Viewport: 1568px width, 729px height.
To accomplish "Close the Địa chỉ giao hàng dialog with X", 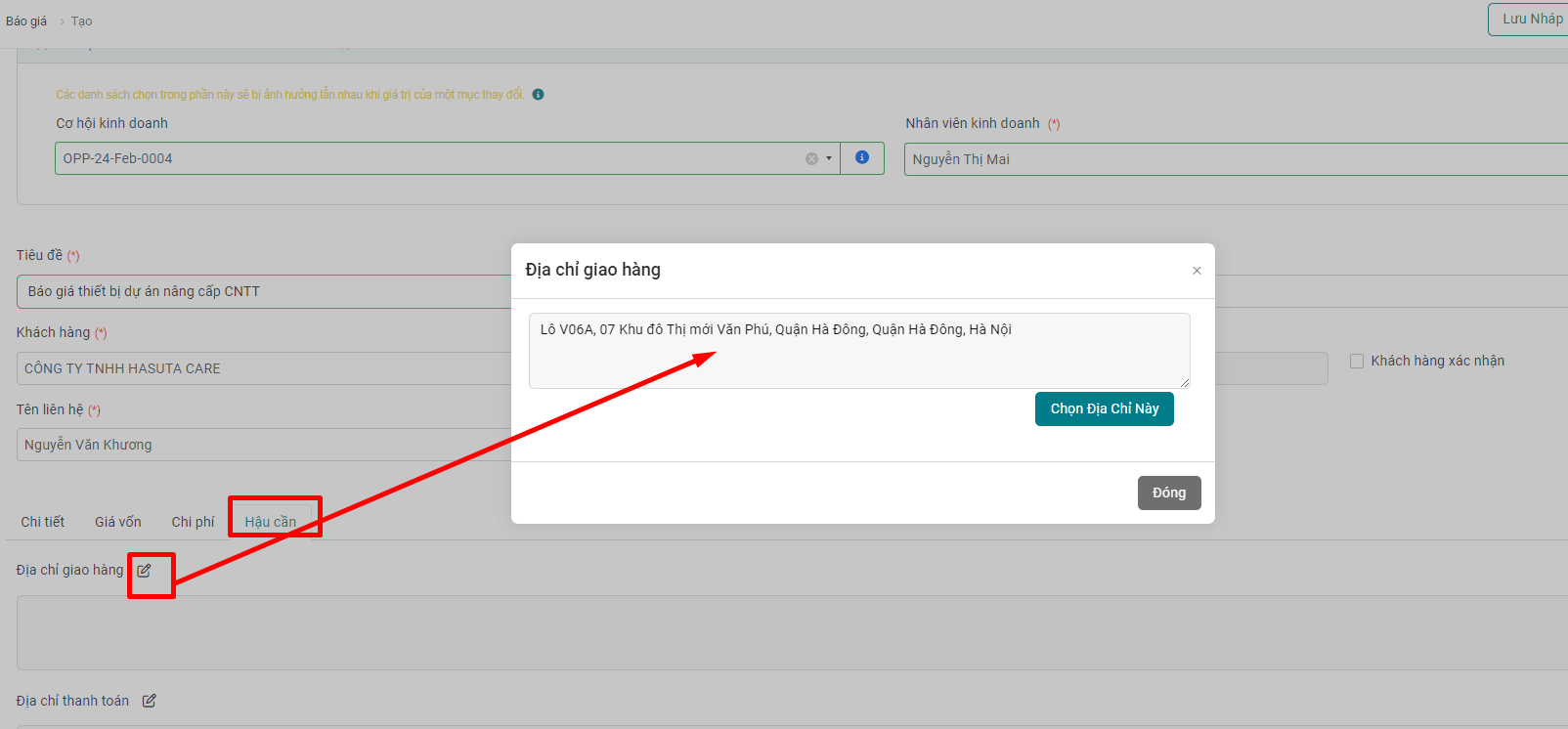I will pyautogui.click(x=1197, y=271).
